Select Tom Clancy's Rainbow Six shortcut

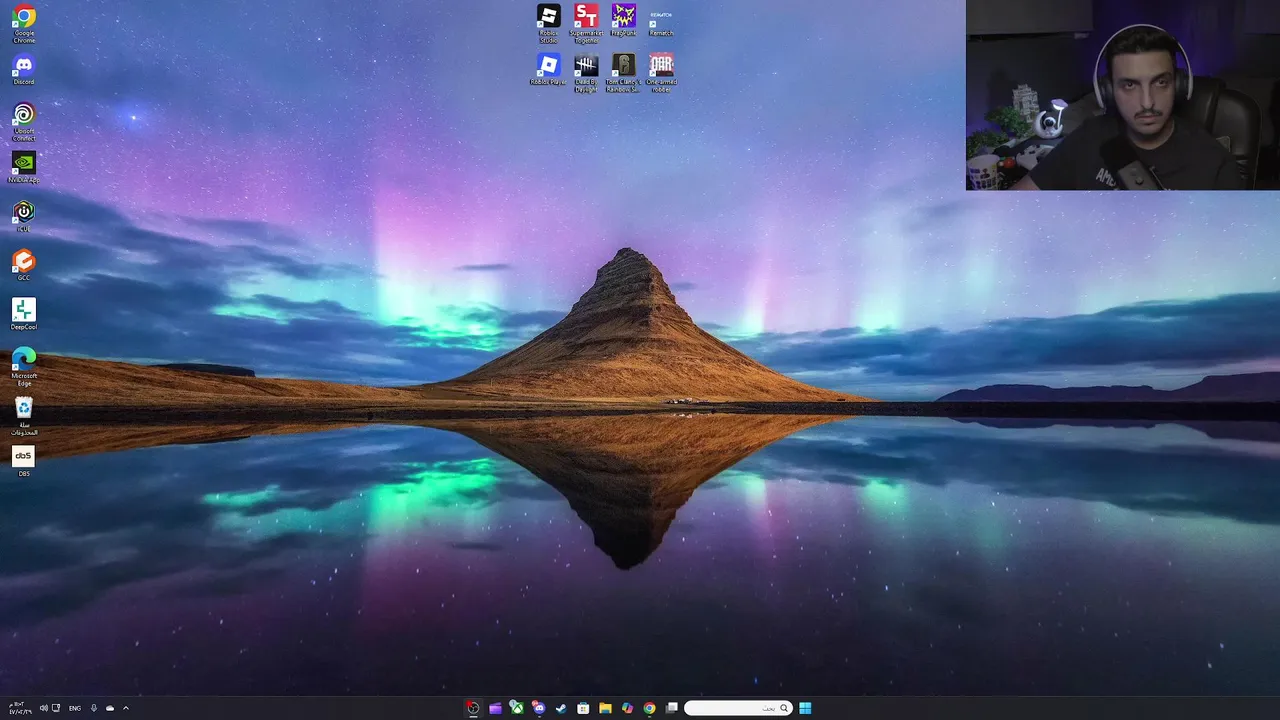(623, 74)
